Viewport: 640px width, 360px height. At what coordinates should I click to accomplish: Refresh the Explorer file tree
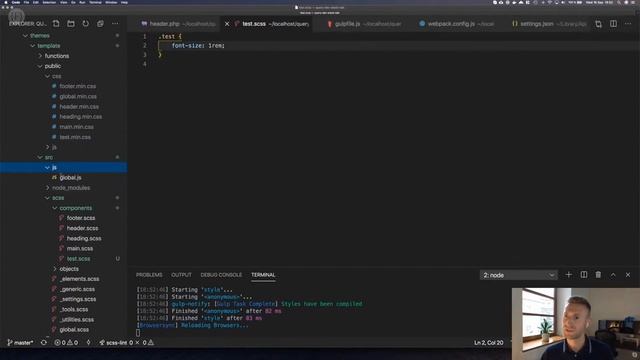[x=85, y=24]
